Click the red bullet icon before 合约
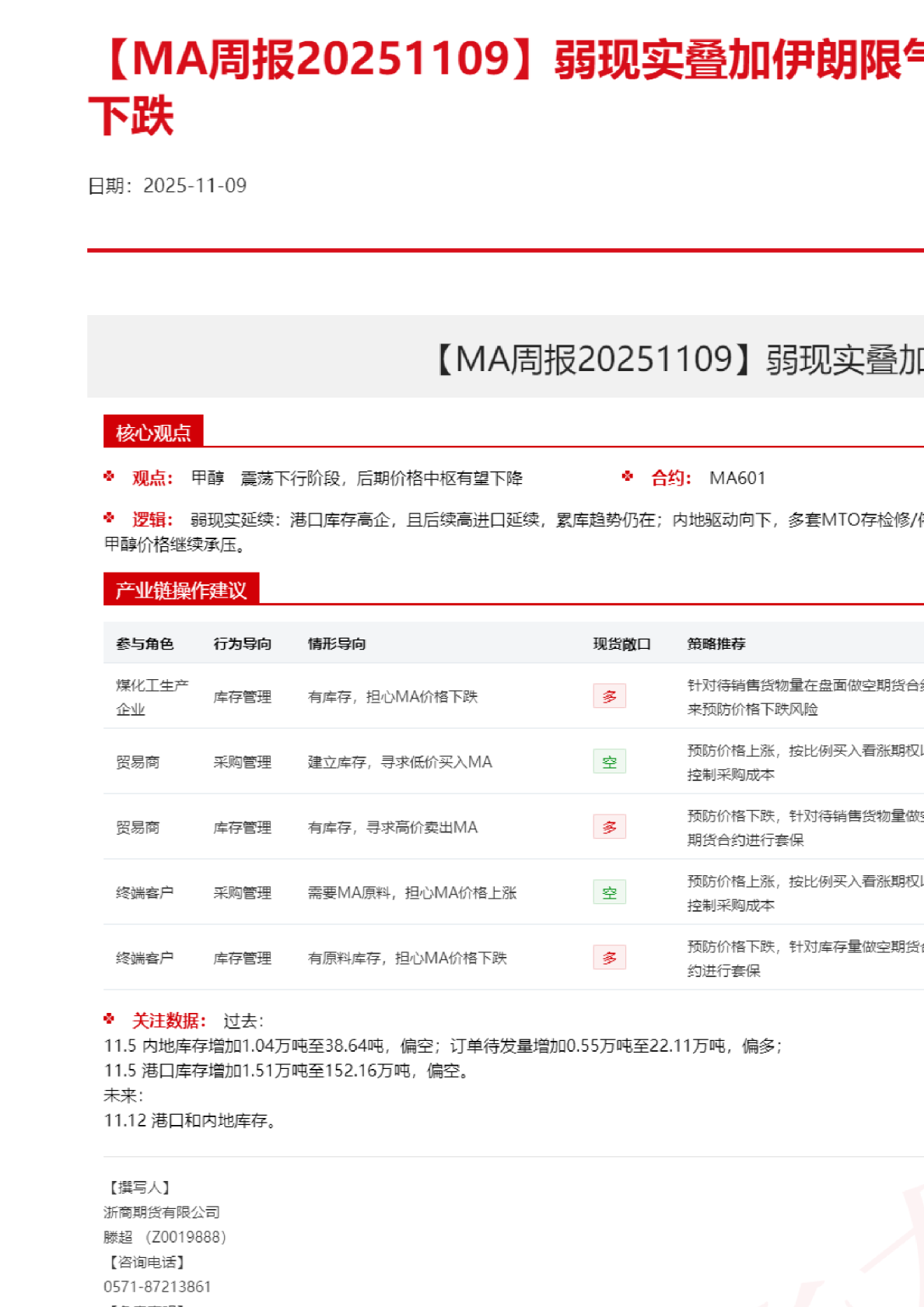 click(x=628, y=476)
